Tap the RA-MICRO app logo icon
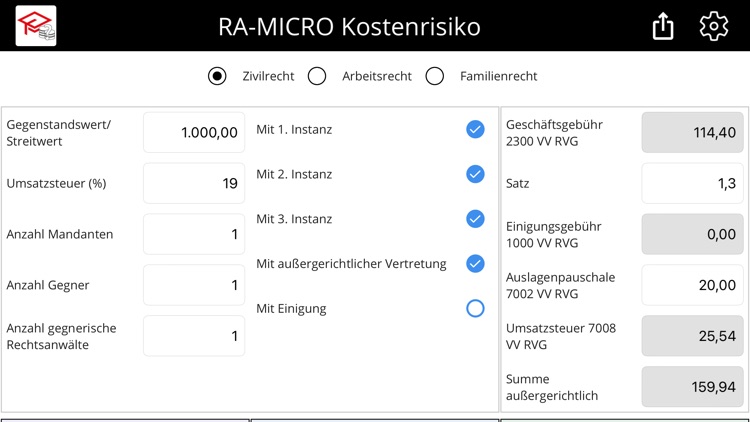The width and height of the screenshot is (750, 422). click(x=36, y=26)
